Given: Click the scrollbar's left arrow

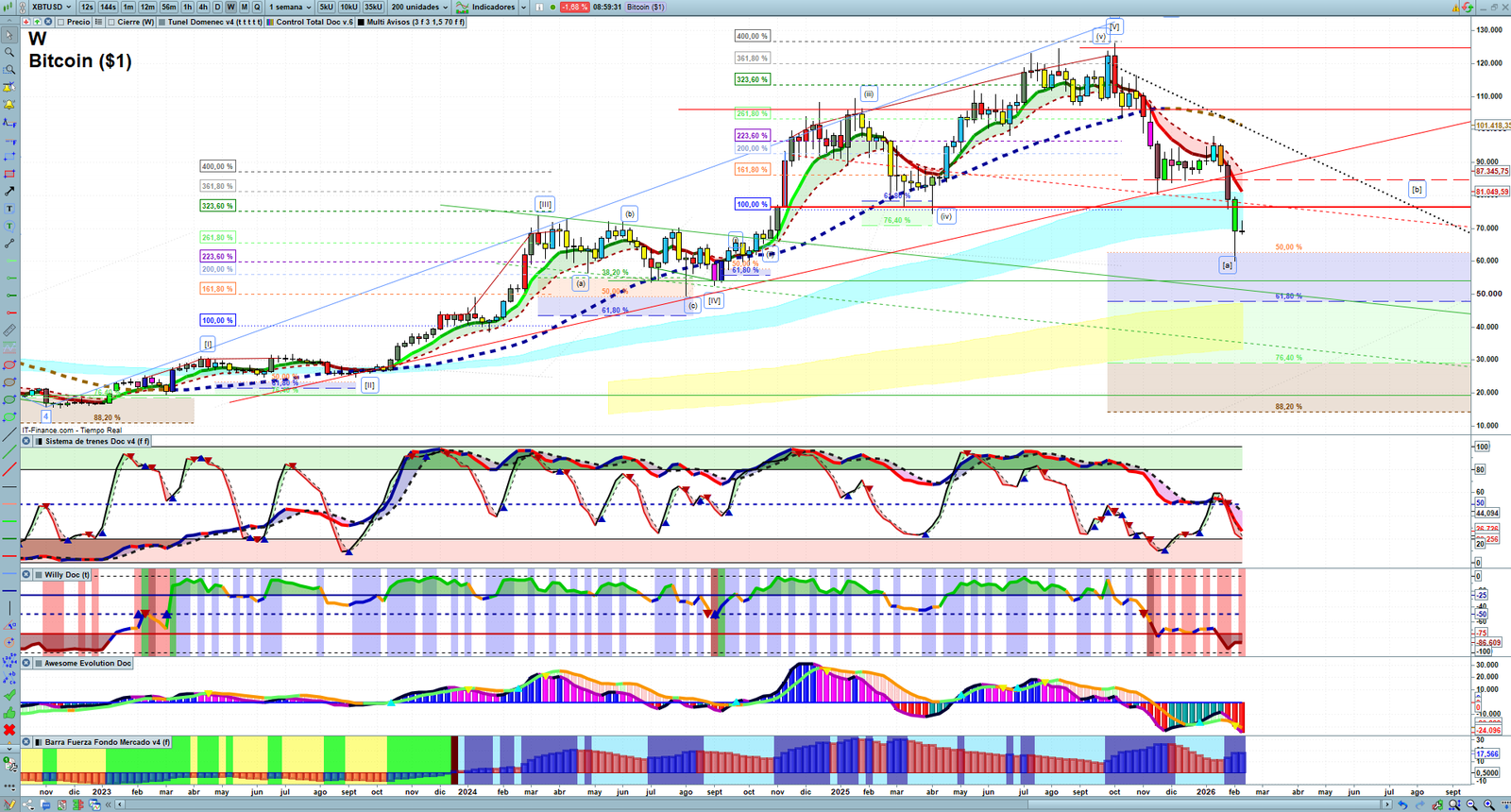Looking at the screenshot, I should pyautogui.click(x=121, y=804).
